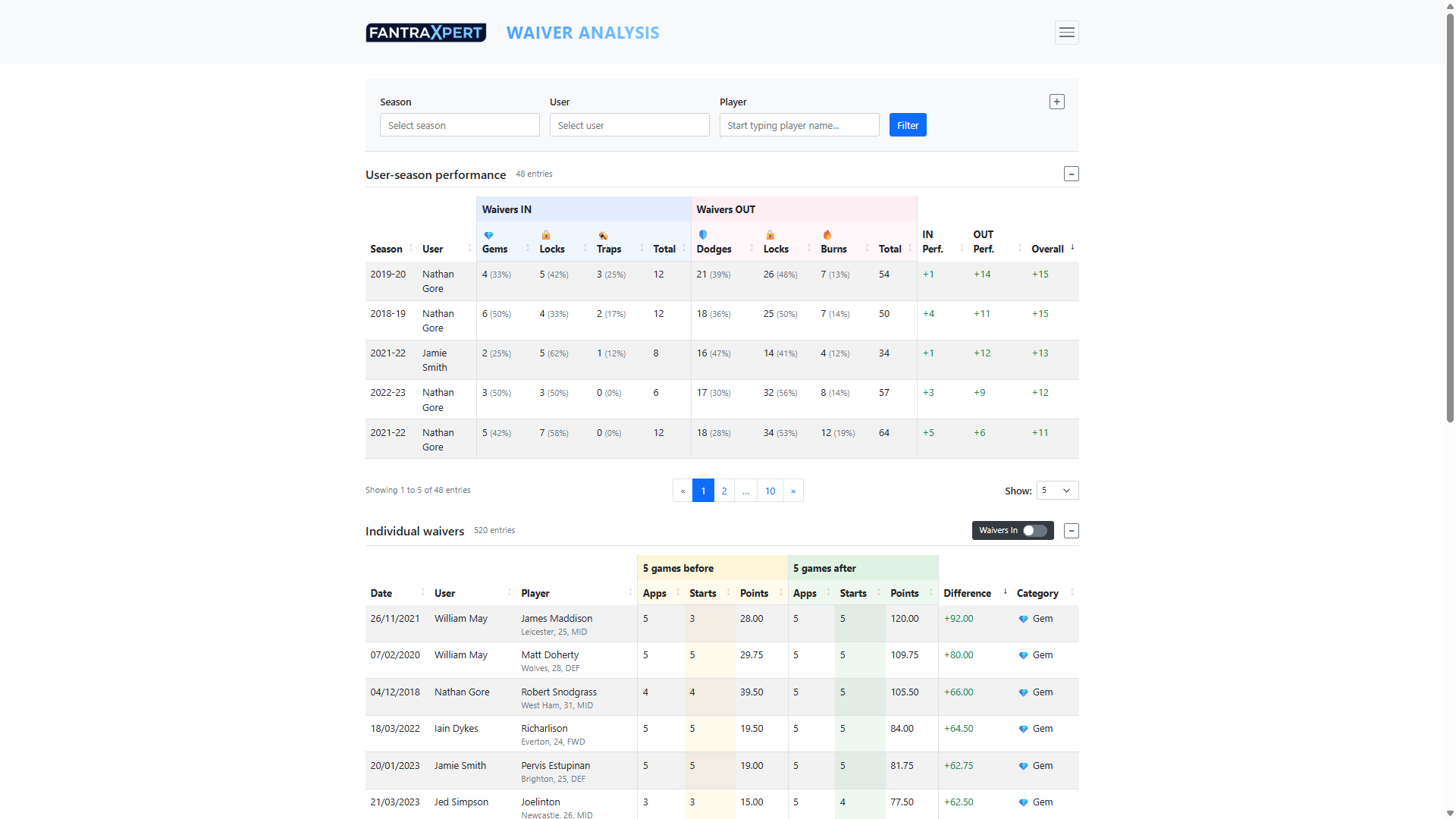
Task: Click the Burns flame column icon
Action: (x=827, y=235)
